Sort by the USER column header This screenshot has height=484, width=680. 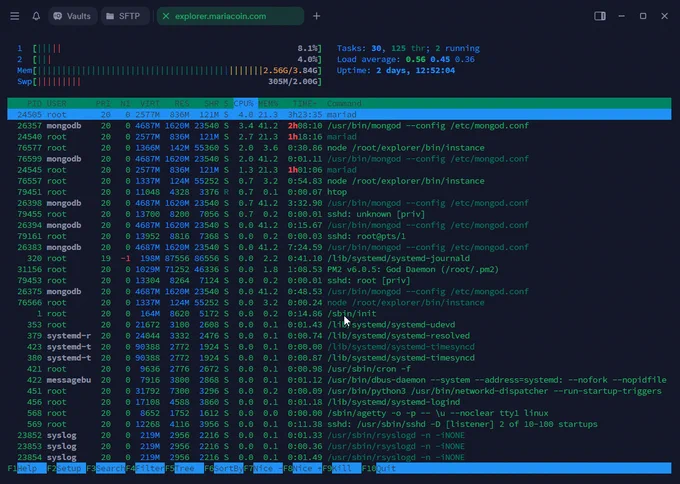56,103
